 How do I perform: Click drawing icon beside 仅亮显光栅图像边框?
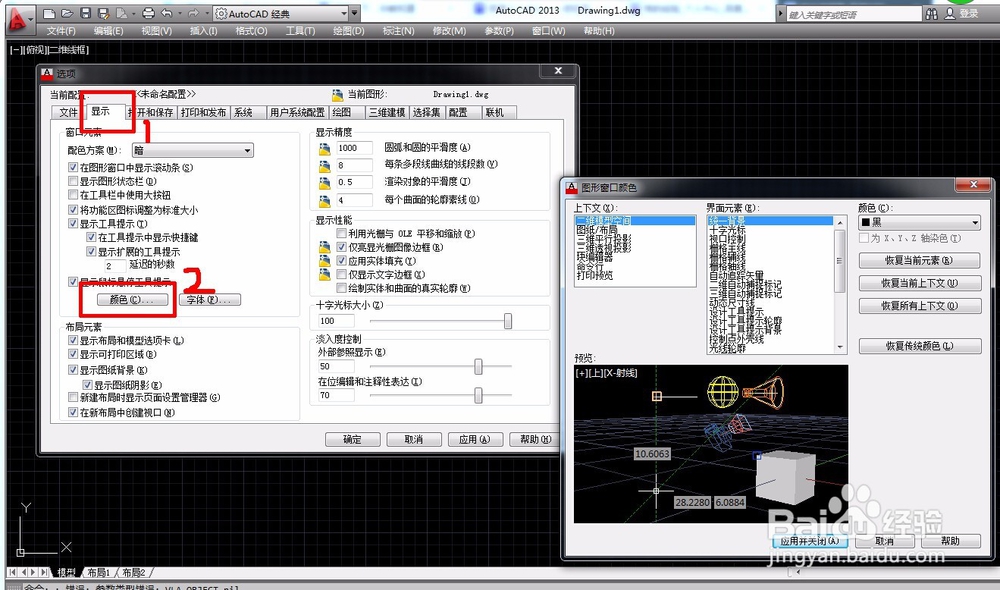point(325,247)
